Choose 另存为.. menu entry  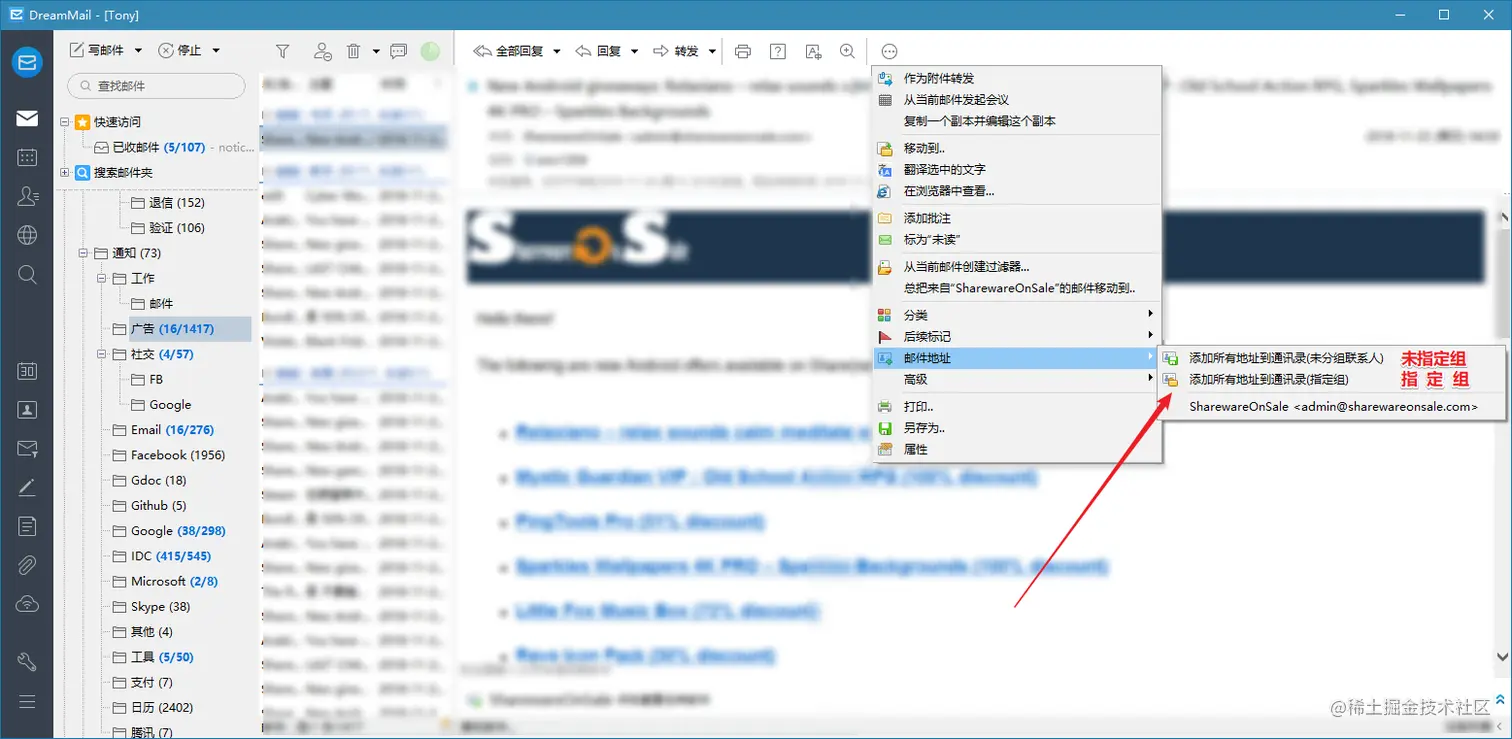[x=1017, y=428]
